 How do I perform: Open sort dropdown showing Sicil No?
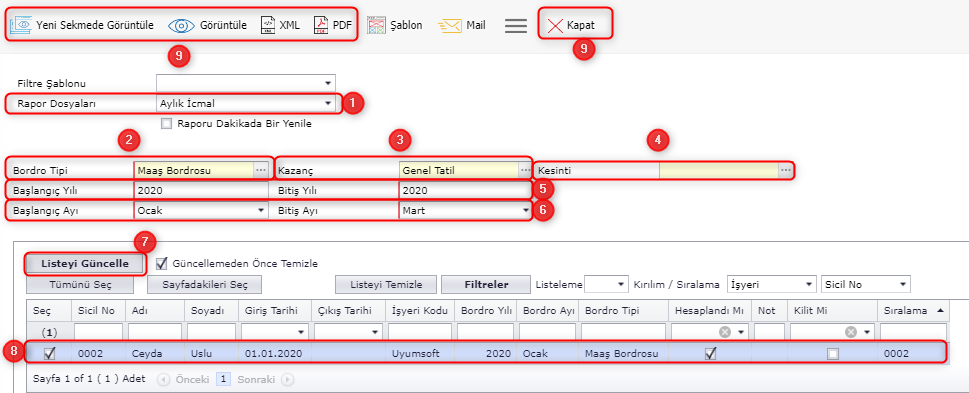tap(903, 284)
